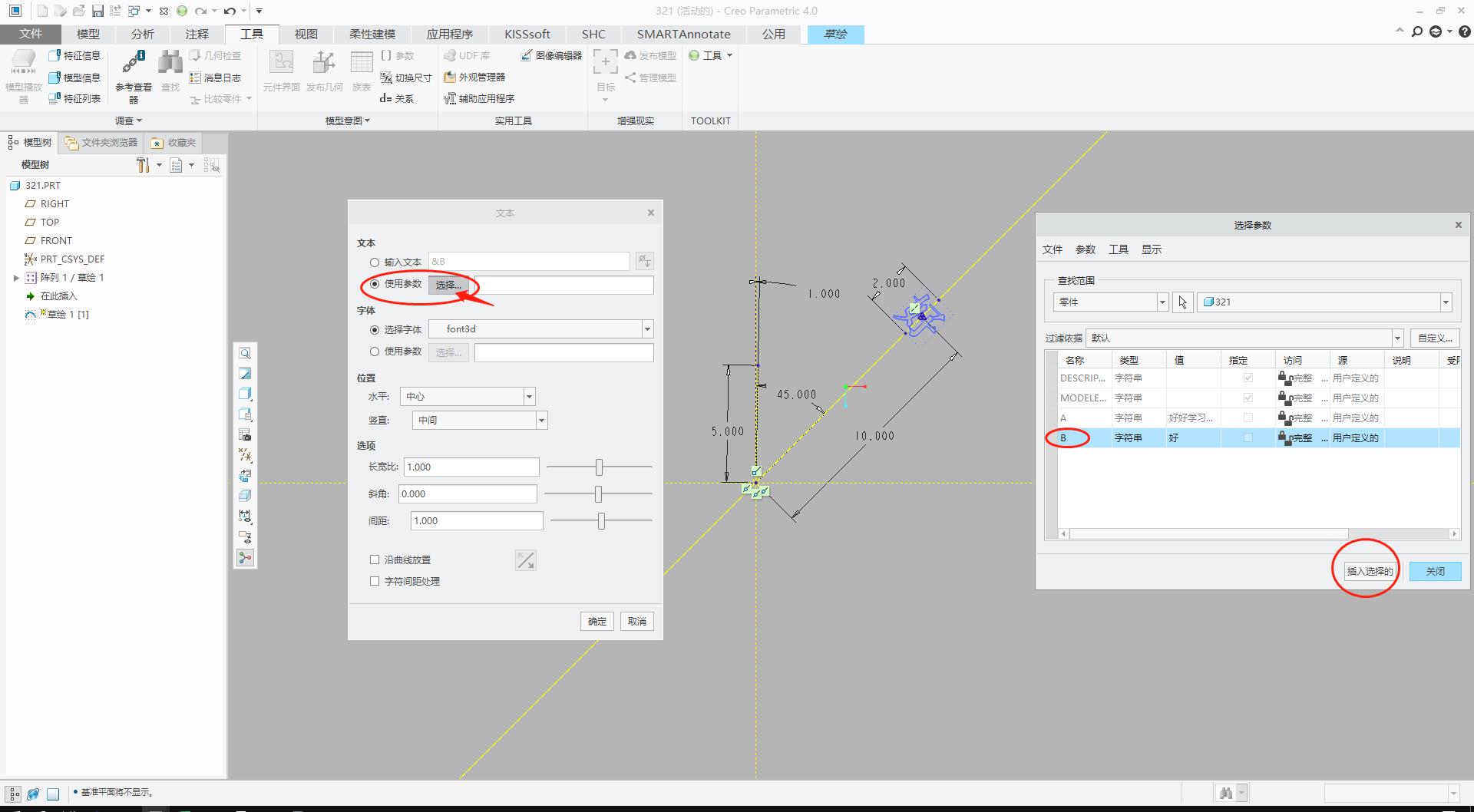Open 图像编辑器 image editor

point(551,55)
